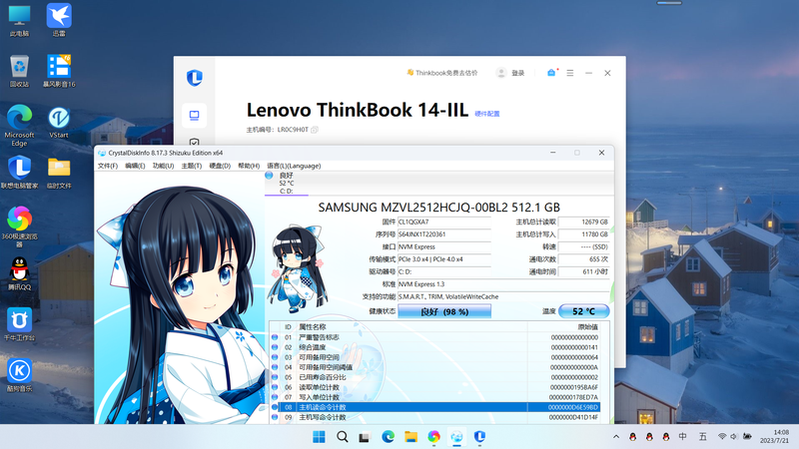The width and height of the screenshot is (799, 449).
Task: Click the 传输模式 PCIe field
Action: click(444, 259)
